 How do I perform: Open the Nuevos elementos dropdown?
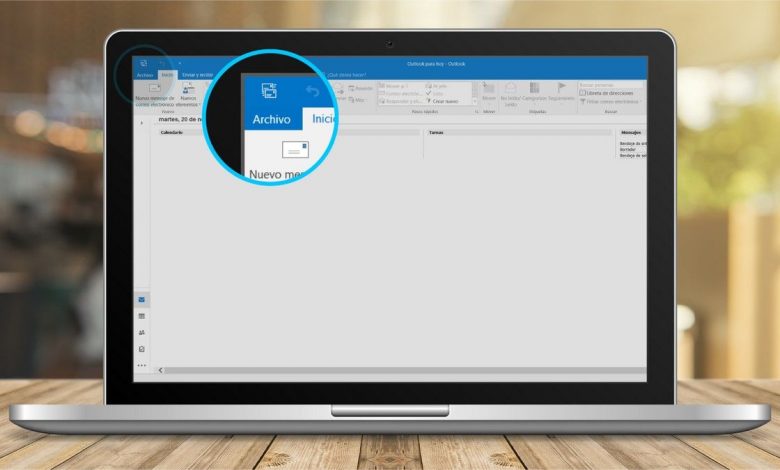point(188,95)
